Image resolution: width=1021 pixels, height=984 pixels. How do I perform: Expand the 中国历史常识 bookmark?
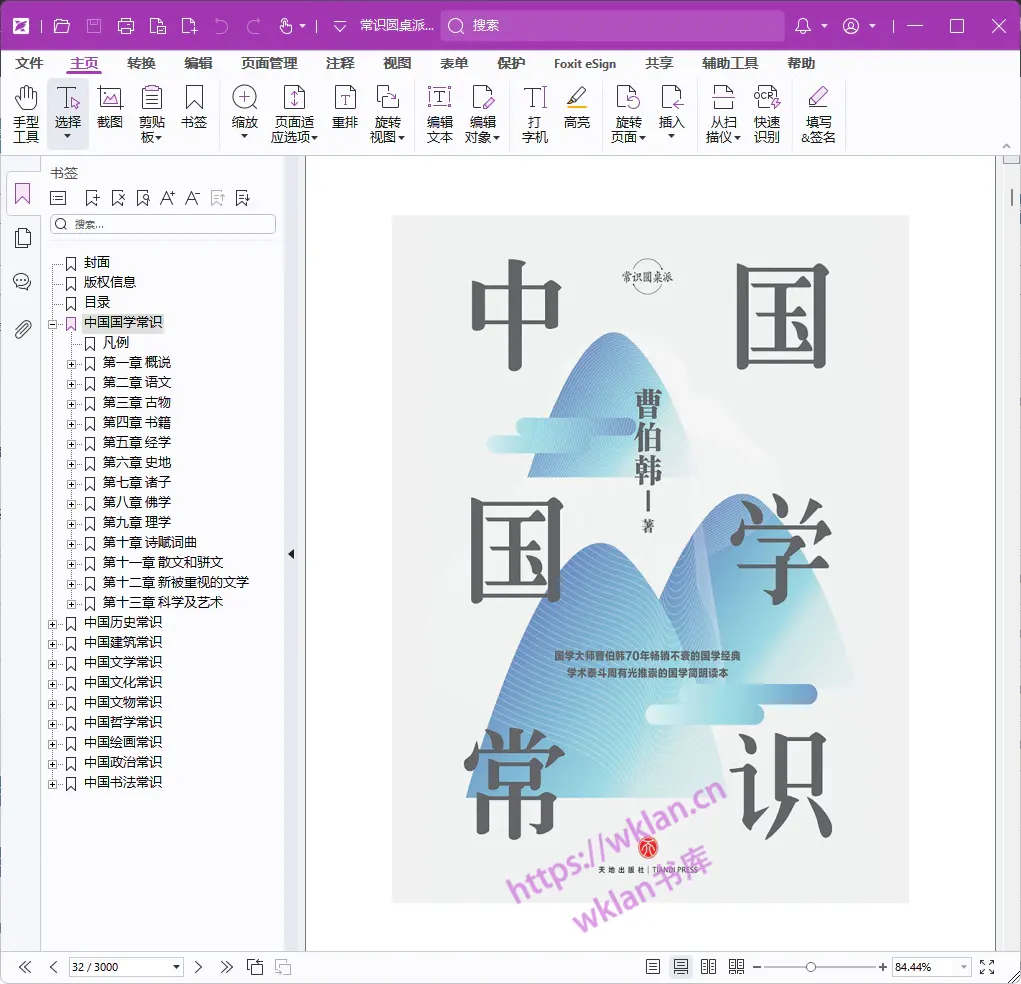(53, 623)
